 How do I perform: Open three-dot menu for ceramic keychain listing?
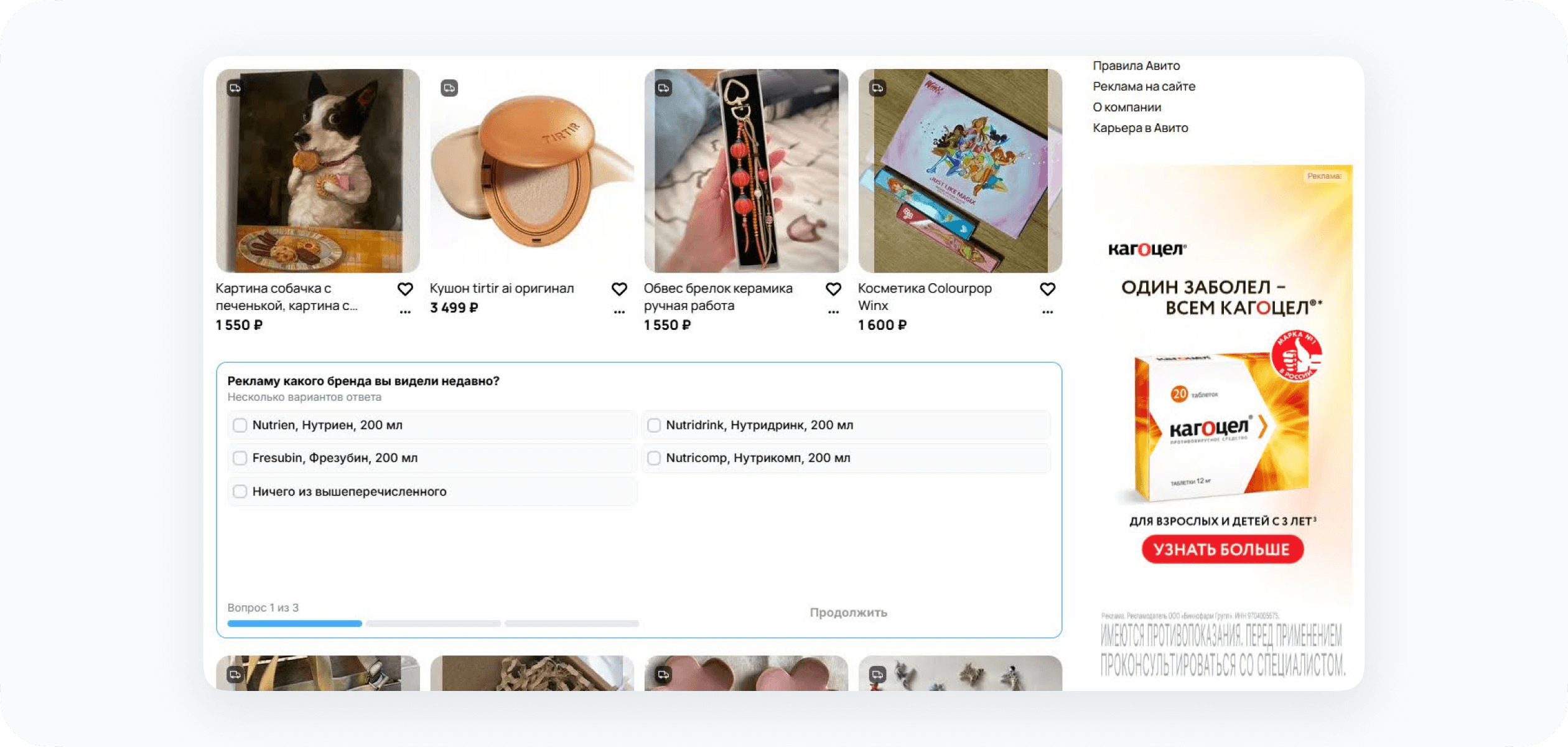coord(833,312)
